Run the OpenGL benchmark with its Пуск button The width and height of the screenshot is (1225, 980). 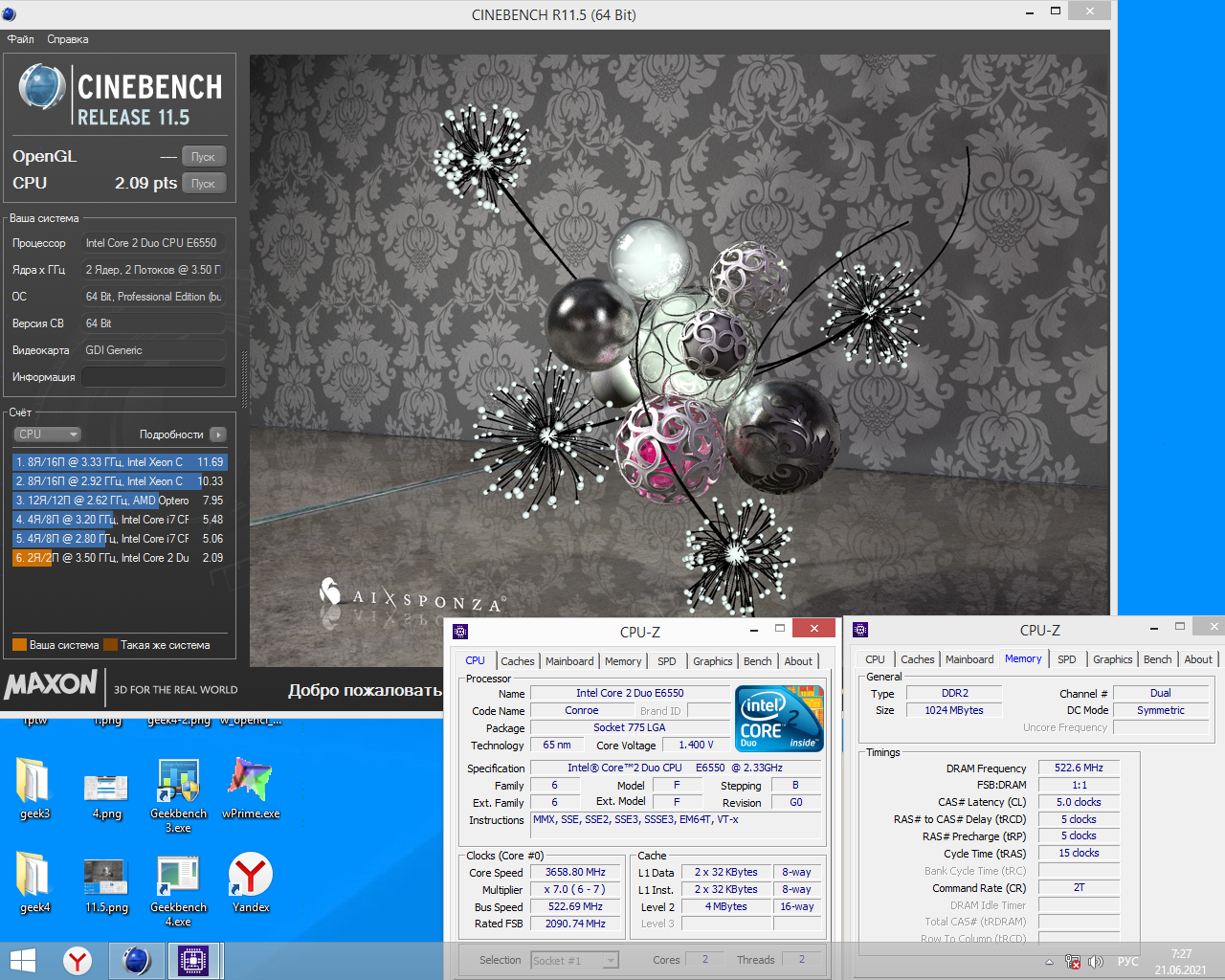click(203, 157)
